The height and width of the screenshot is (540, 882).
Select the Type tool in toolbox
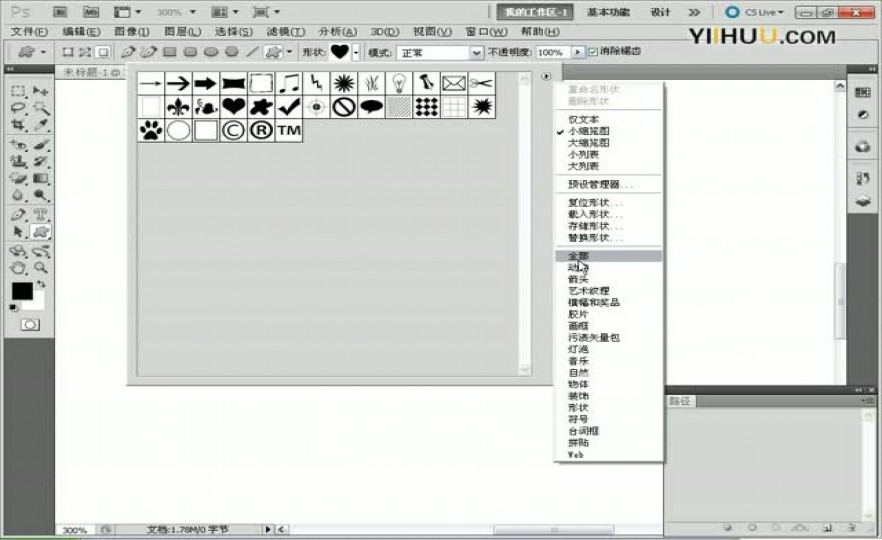tap(40, 214)
